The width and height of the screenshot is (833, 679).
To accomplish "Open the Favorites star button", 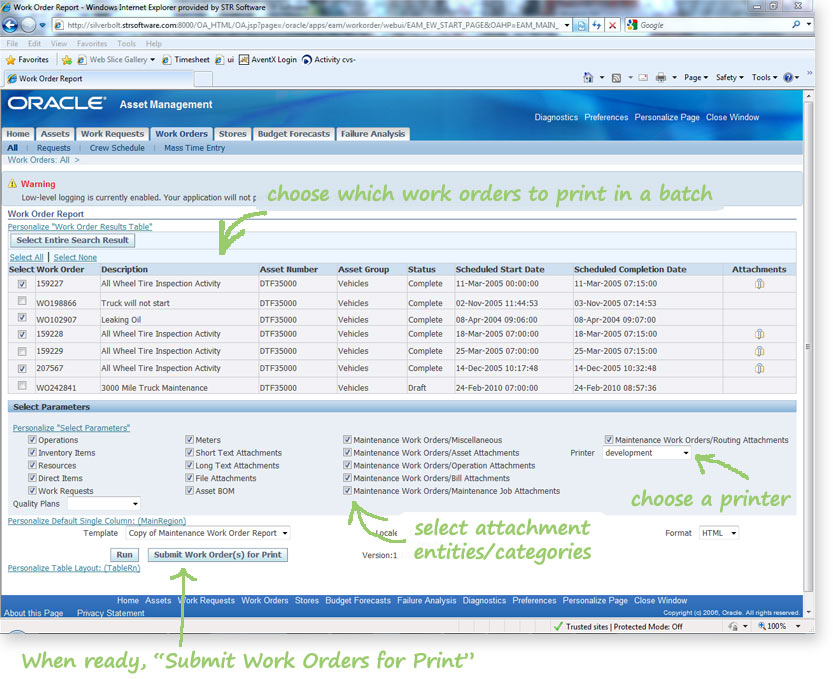I will click(27, 60).
